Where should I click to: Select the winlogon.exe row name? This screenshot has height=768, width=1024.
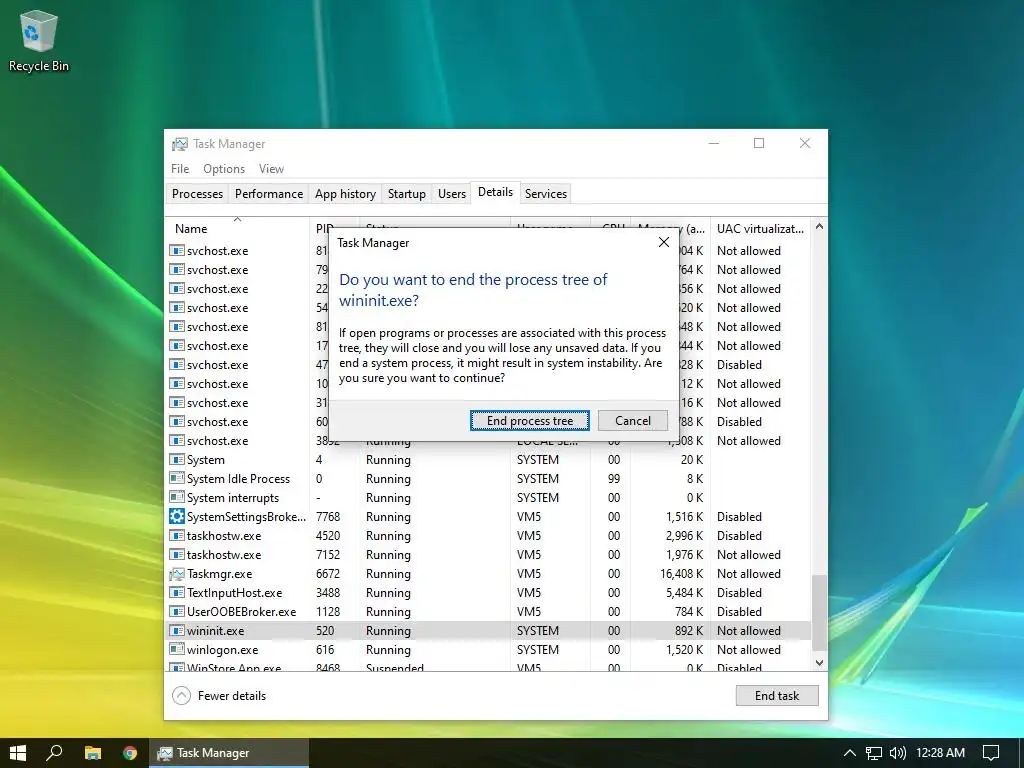(222, 650)
